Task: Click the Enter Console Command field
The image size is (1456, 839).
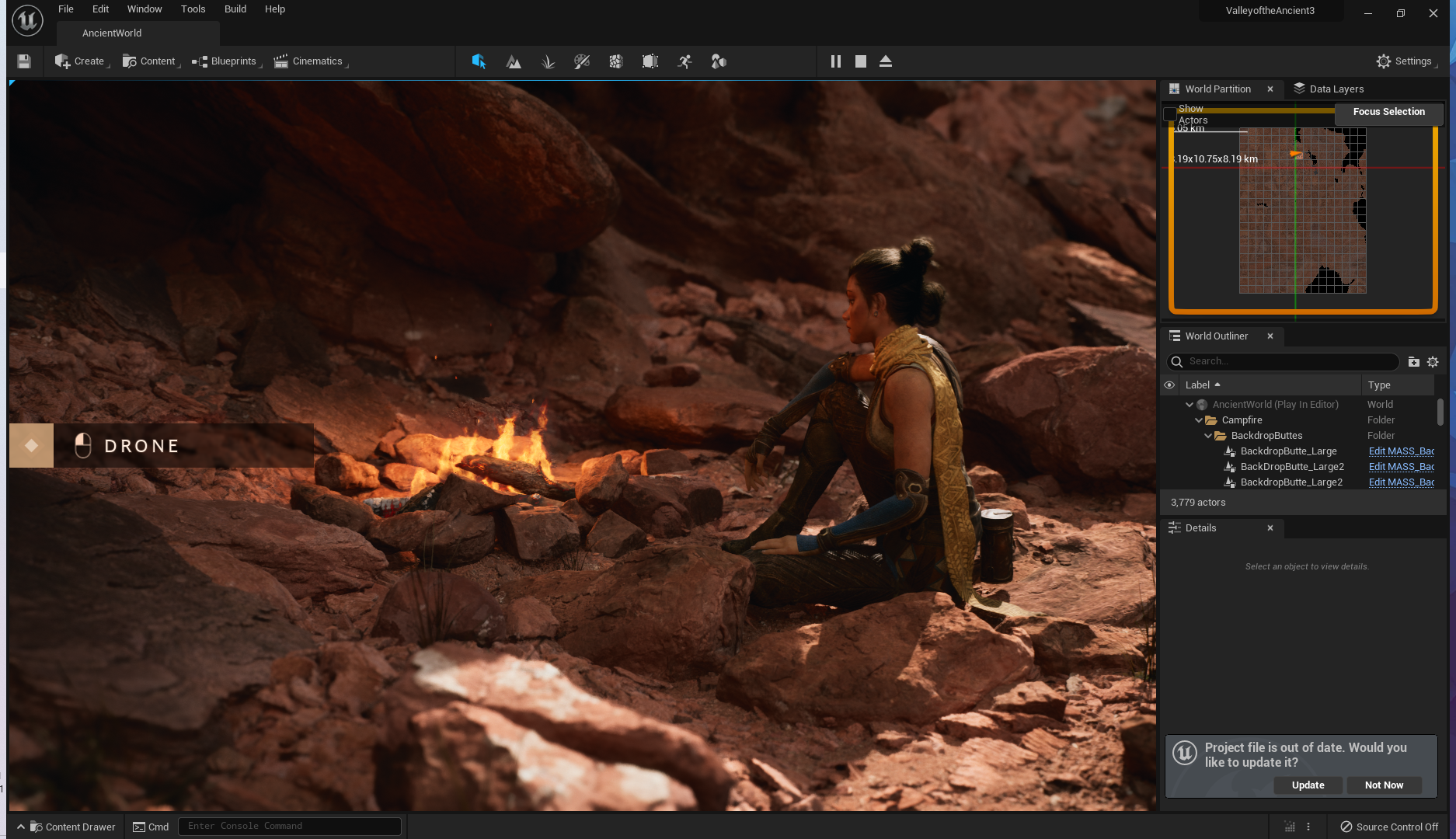Action: (290, 827)
